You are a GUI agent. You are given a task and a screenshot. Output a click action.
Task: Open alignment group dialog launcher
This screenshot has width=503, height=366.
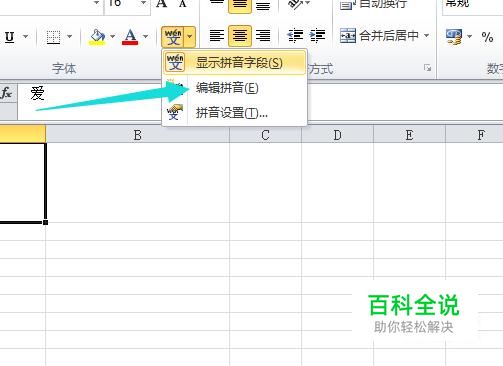pyautogui.click(x=427, y=68)
